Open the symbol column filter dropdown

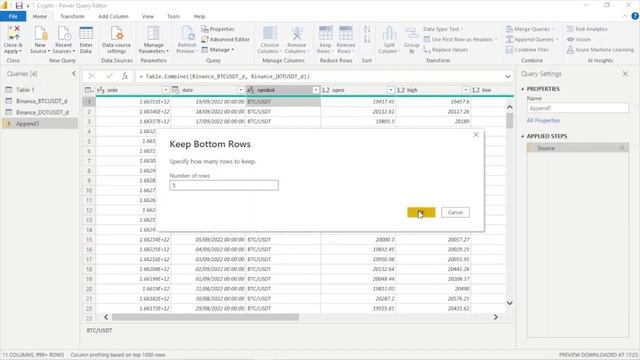click(316, 90)
